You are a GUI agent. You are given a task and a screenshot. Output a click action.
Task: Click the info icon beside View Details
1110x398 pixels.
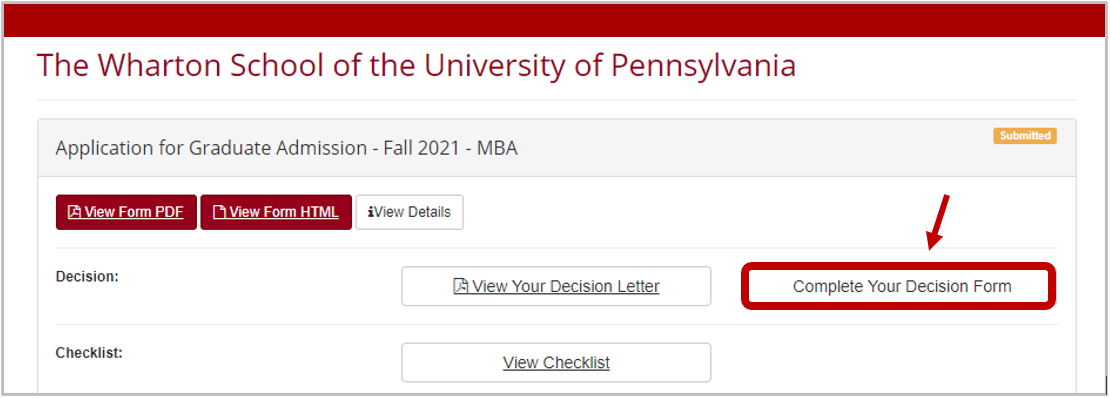[x=371, y=212]
